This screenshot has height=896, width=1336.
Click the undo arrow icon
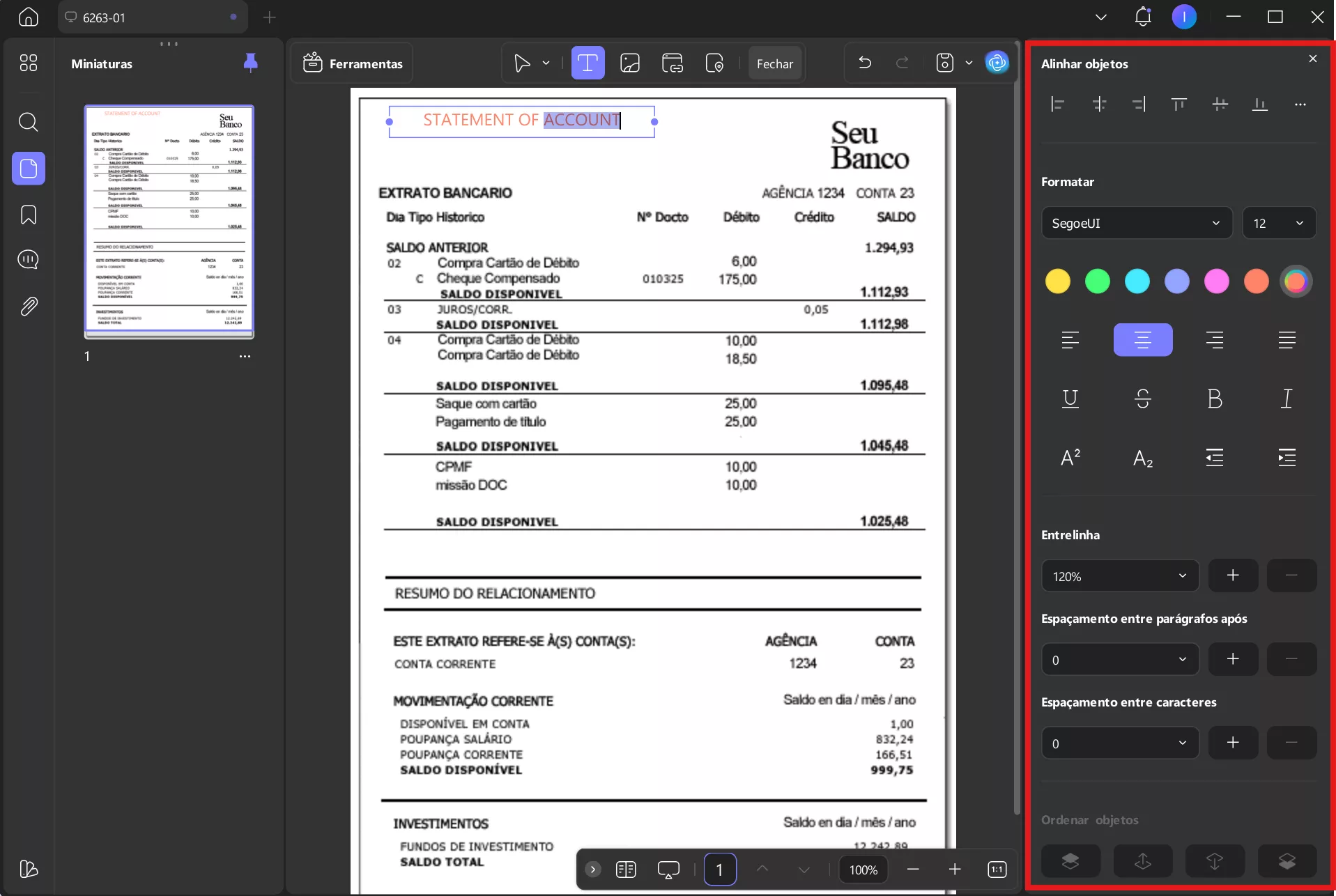(x=865, y=63)
